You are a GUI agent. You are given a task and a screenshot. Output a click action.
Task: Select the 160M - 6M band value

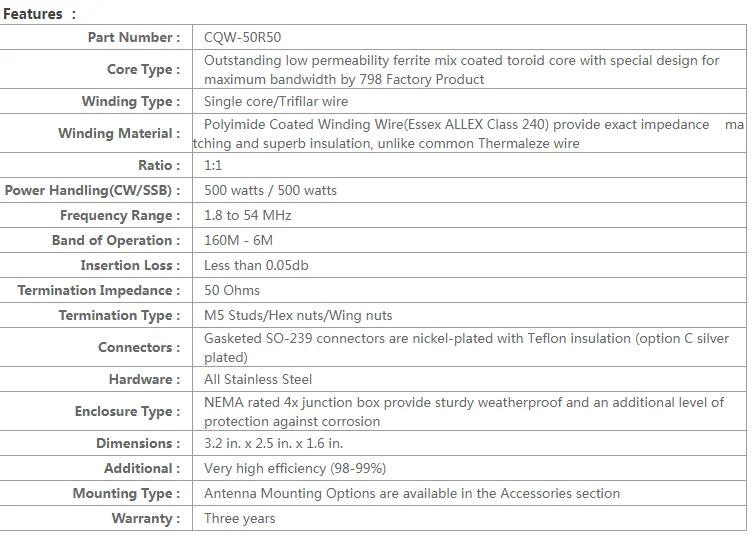pyautogui.click(x=238, y=240)
